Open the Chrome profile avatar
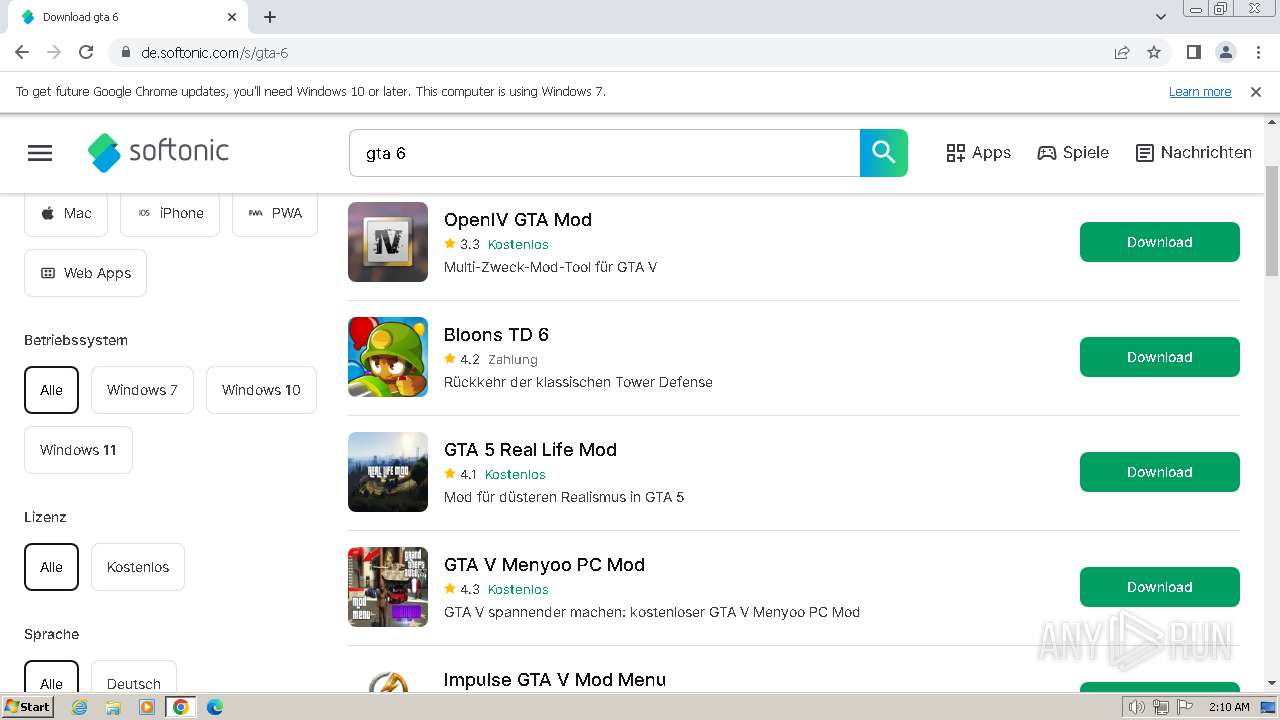 (x=1225, y=52)
